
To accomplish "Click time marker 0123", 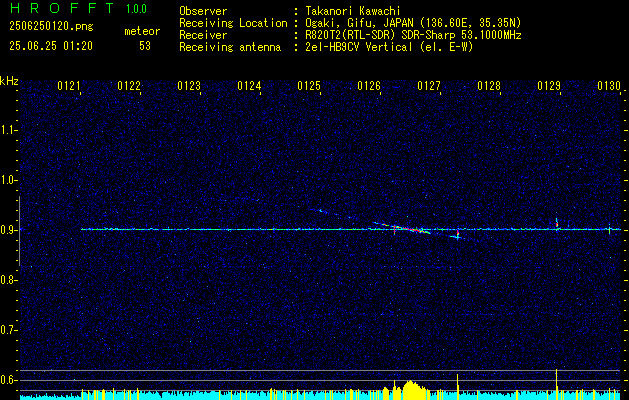I will [x=189, y=86].
